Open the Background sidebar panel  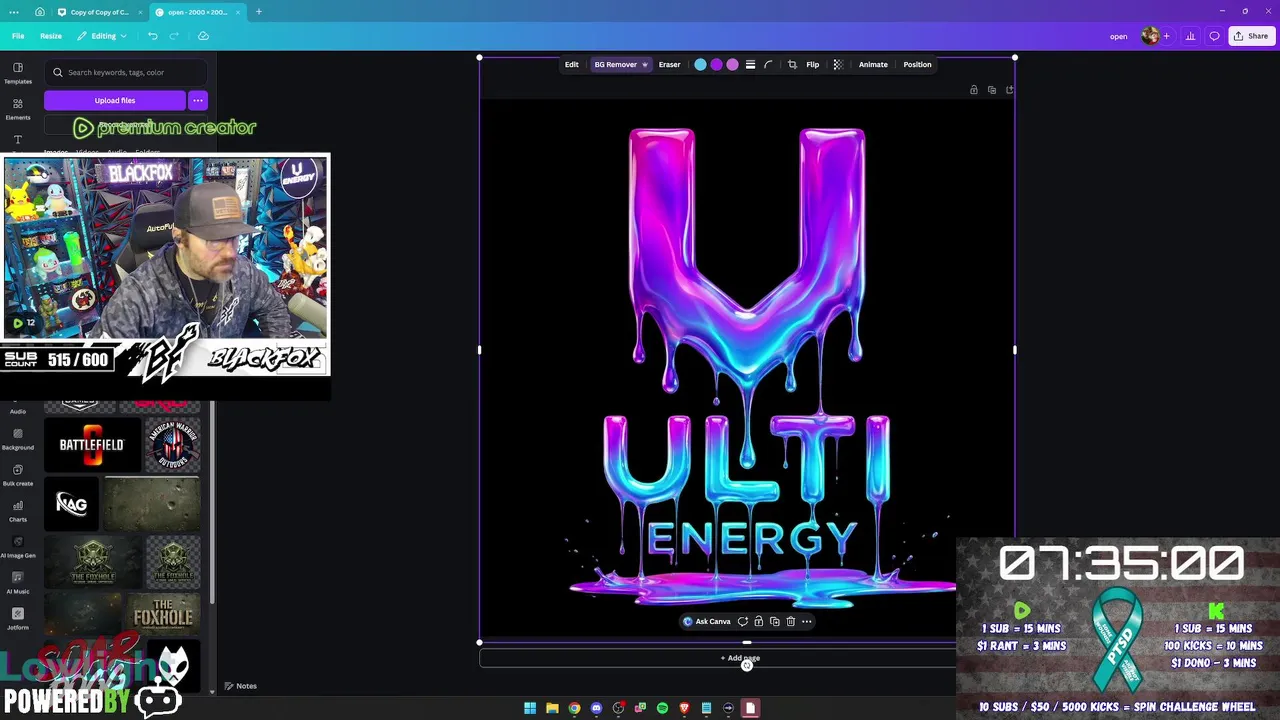click(x=17, y=439)
